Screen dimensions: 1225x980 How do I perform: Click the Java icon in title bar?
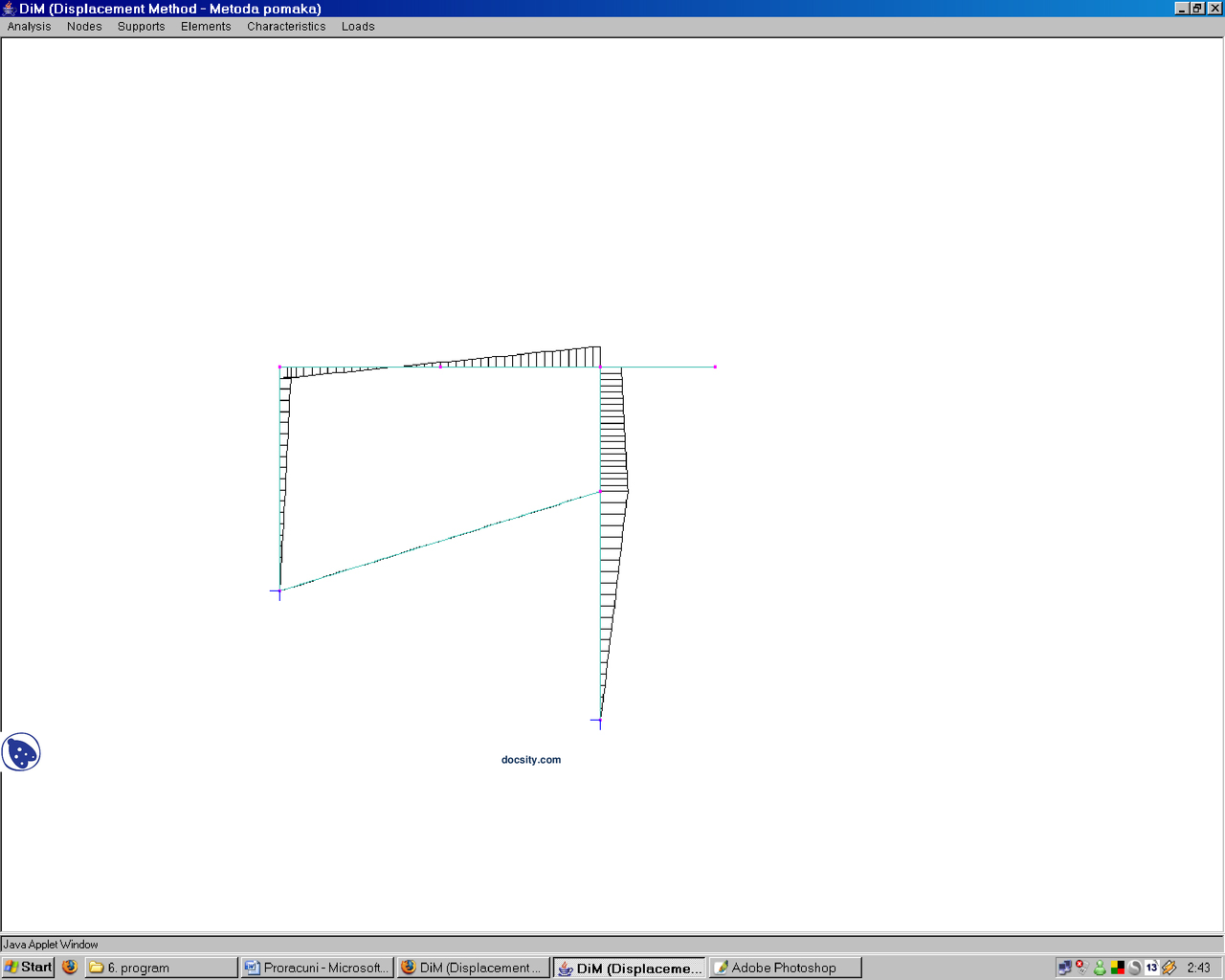point(10,9)
